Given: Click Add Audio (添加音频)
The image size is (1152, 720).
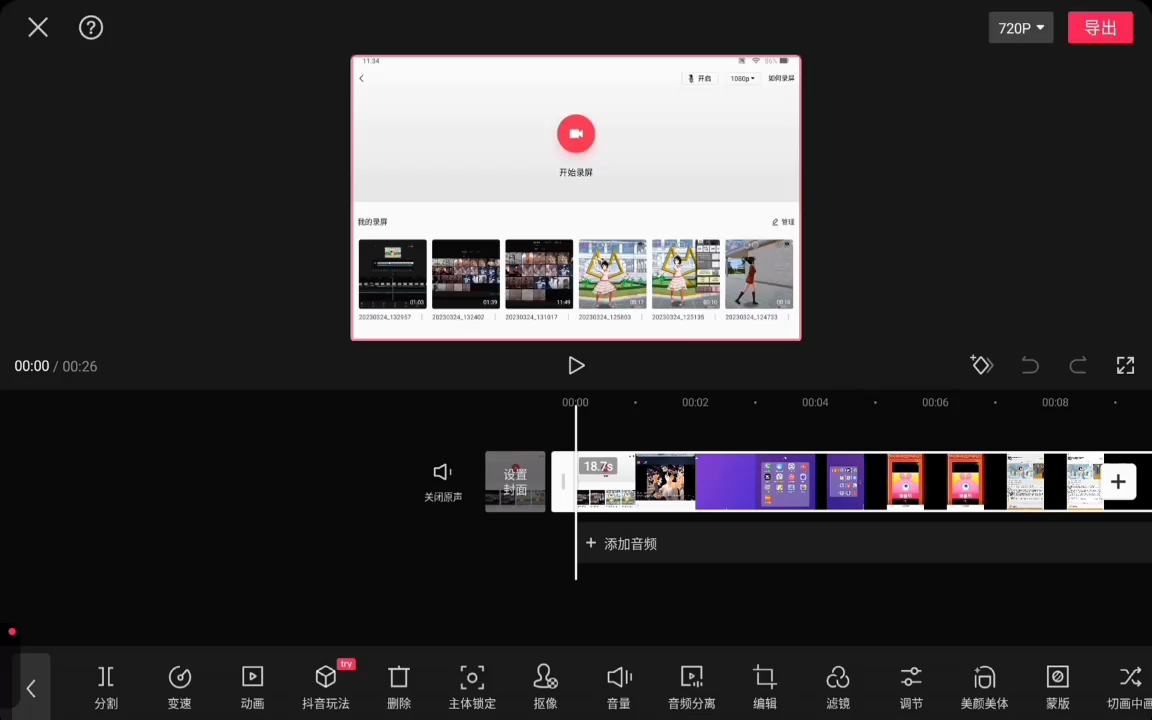Looking at the screenshot, I should [x=621, y=544].
